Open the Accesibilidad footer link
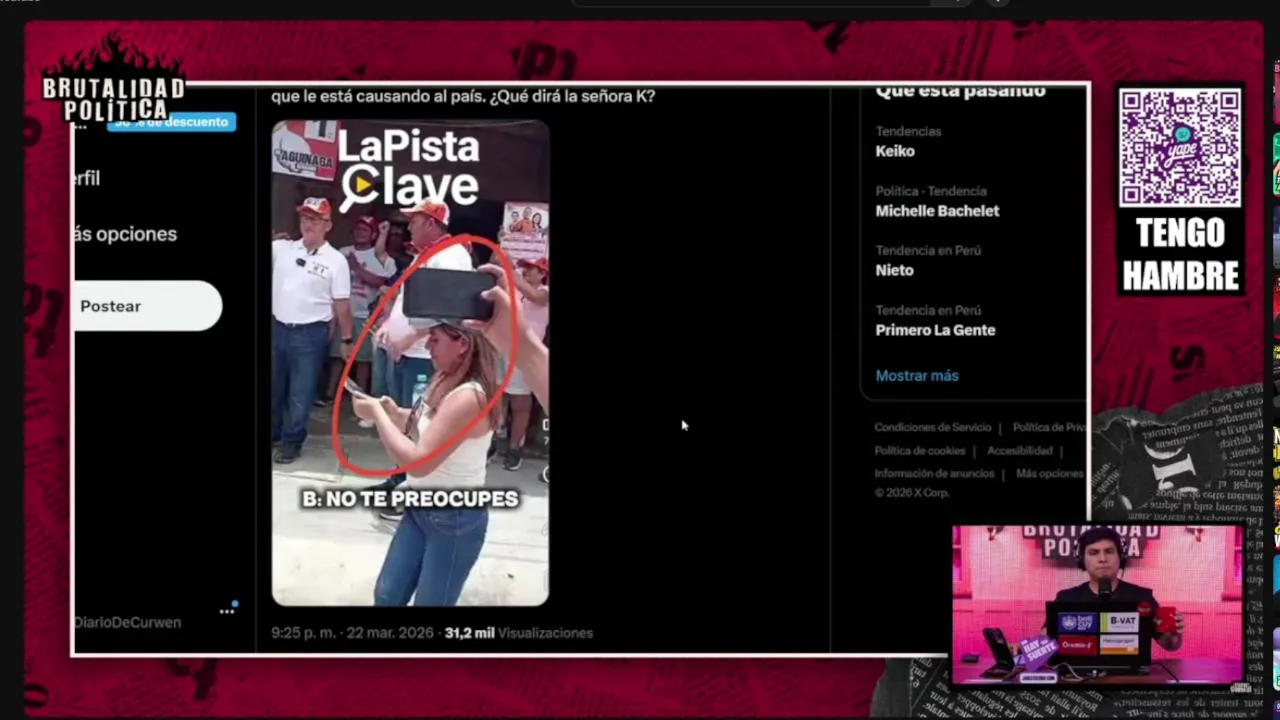 pos(1020,451)
